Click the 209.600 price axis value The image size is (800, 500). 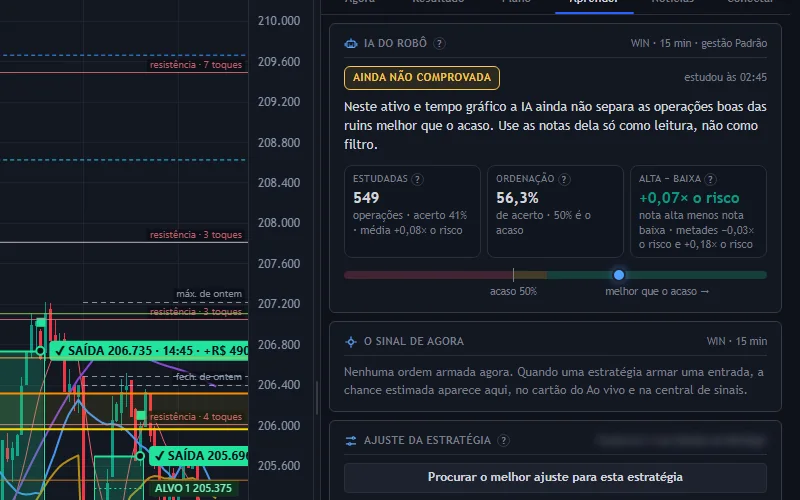click(279, 62)
